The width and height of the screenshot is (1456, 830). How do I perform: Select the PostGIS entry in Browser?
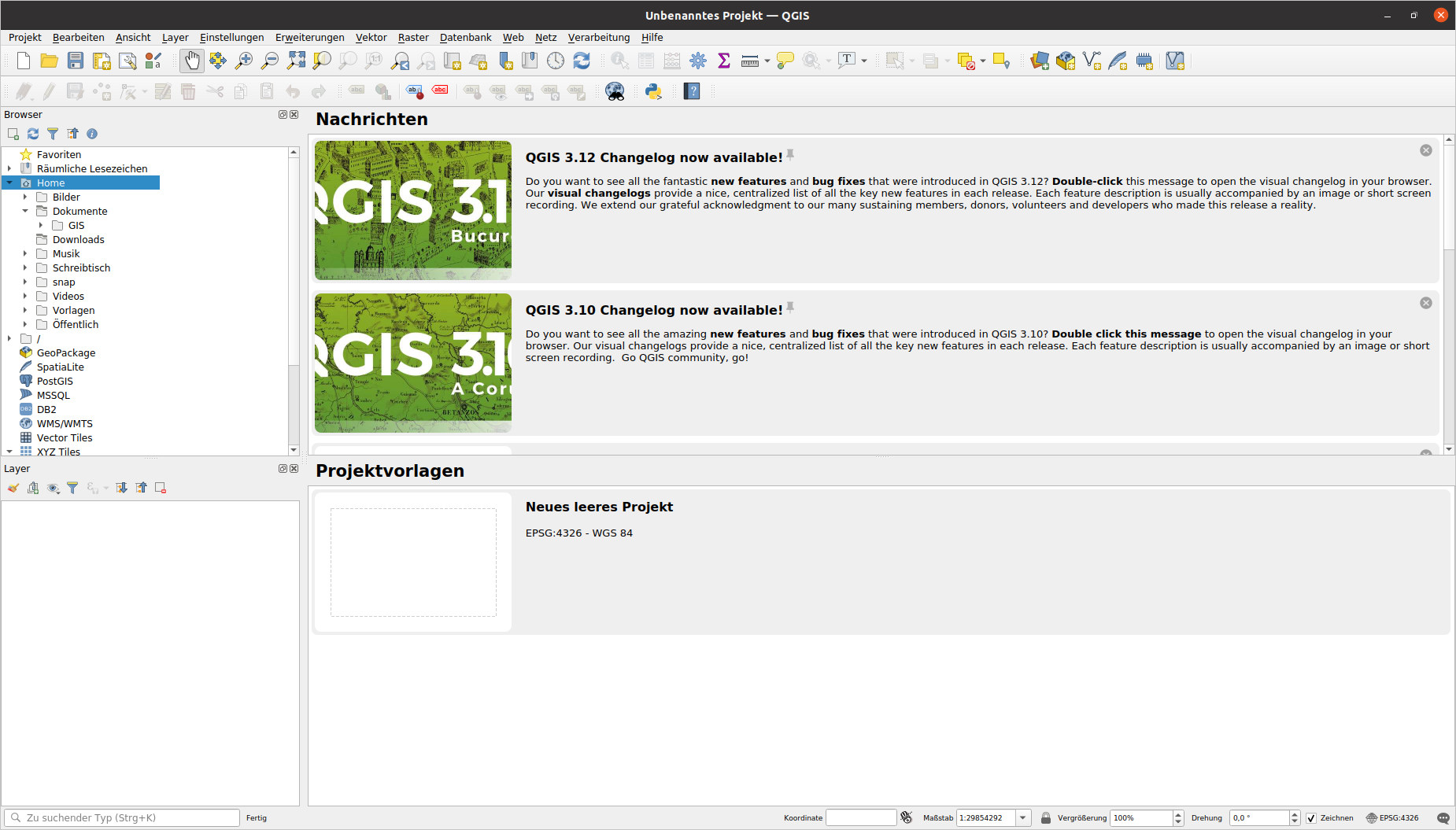(55, 381)
